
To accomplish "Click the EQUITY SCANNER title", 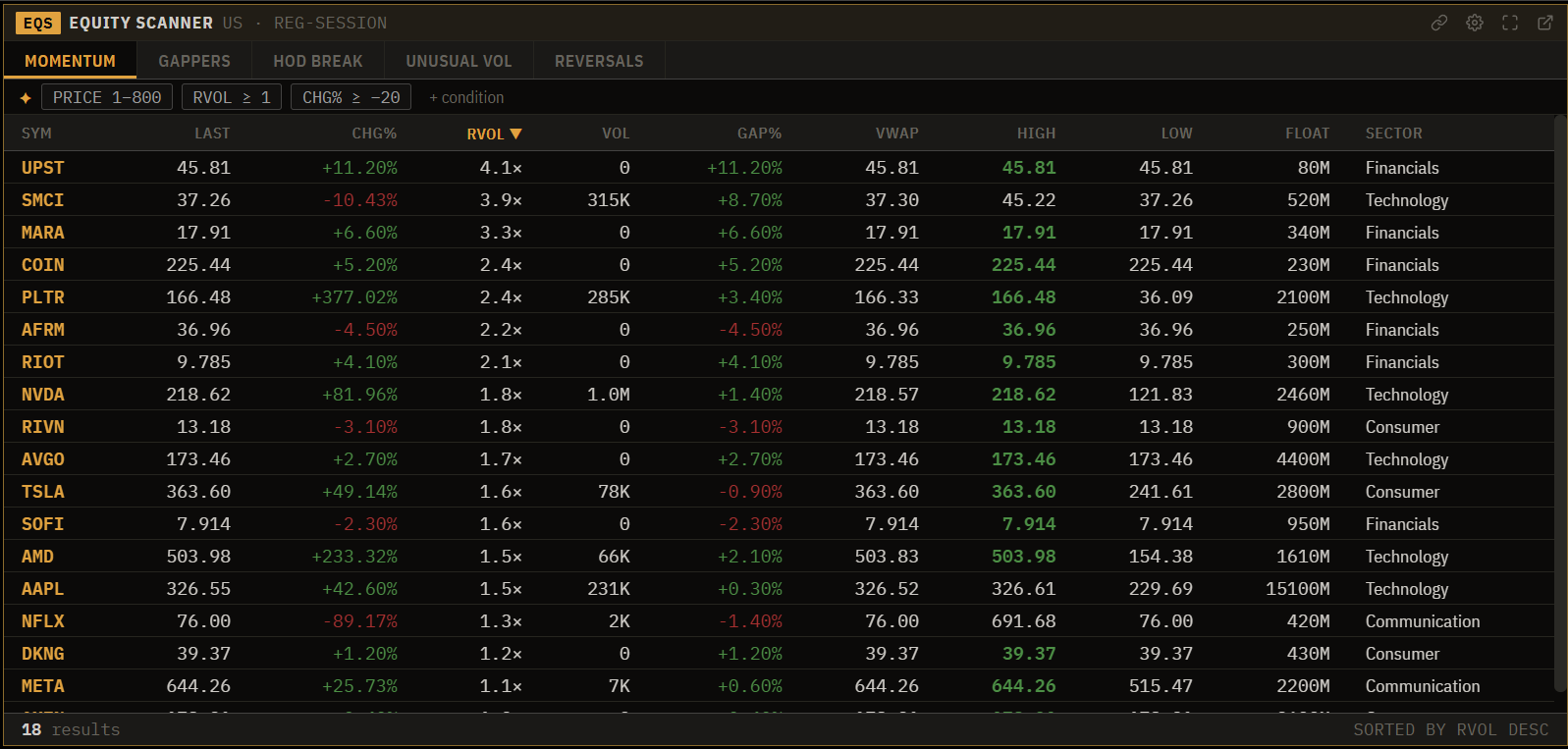I will pos(140,23).
